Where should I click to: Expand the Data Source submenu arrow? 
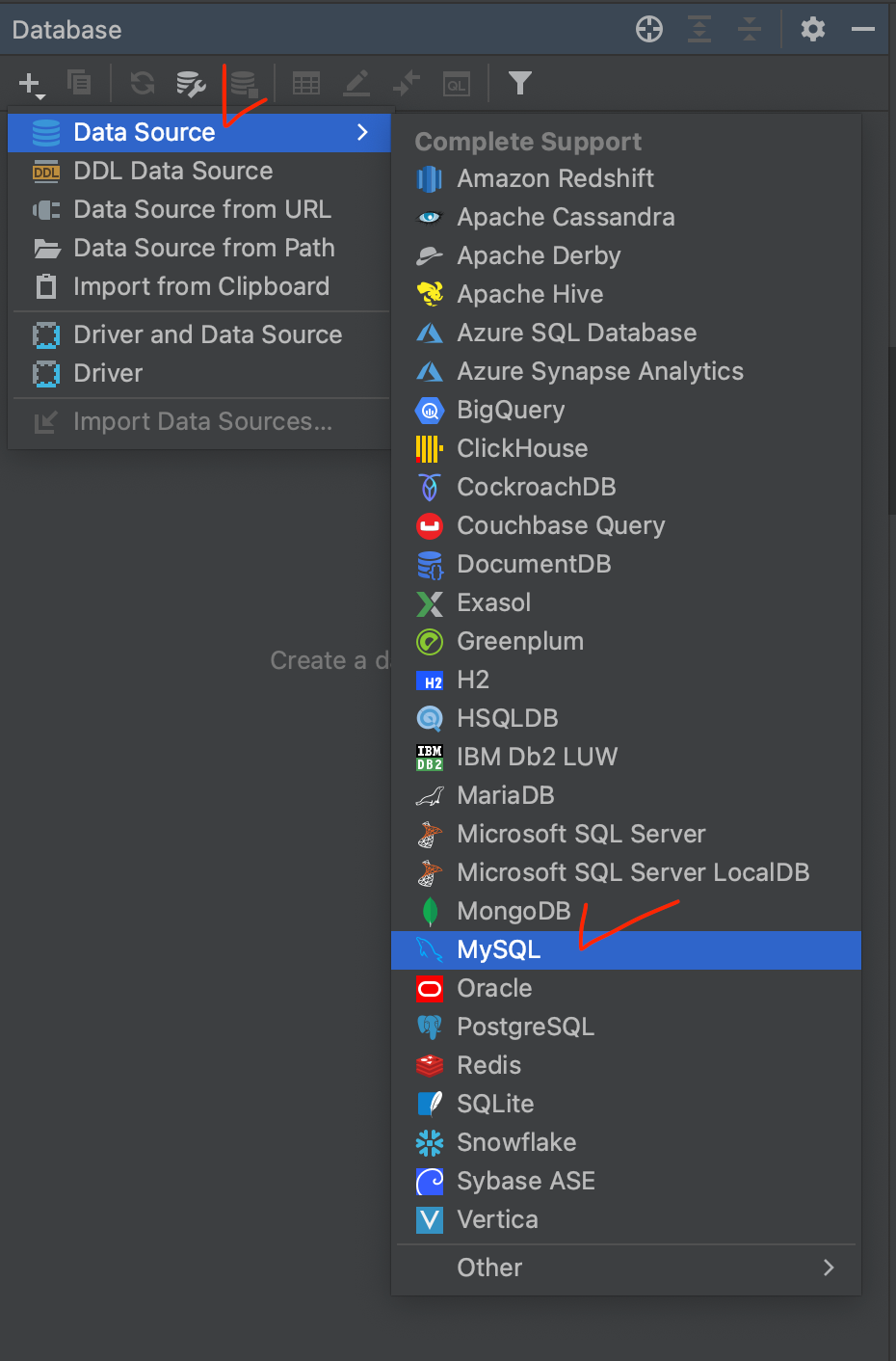point(362,132)
